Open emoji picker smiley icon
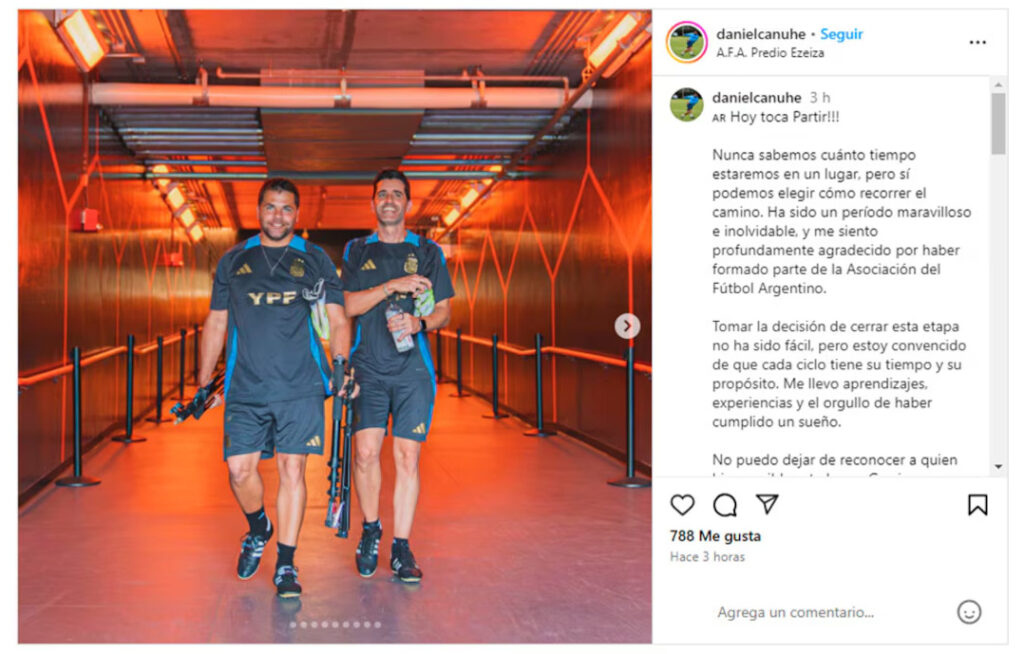This screenshot has width=1024, height=654. [969, 612]
